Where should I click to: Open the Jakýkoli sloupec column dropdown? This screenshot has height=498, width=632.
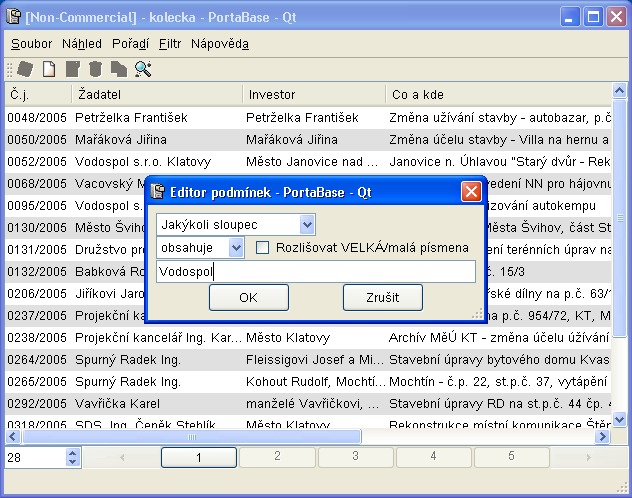tap(306, 224)
